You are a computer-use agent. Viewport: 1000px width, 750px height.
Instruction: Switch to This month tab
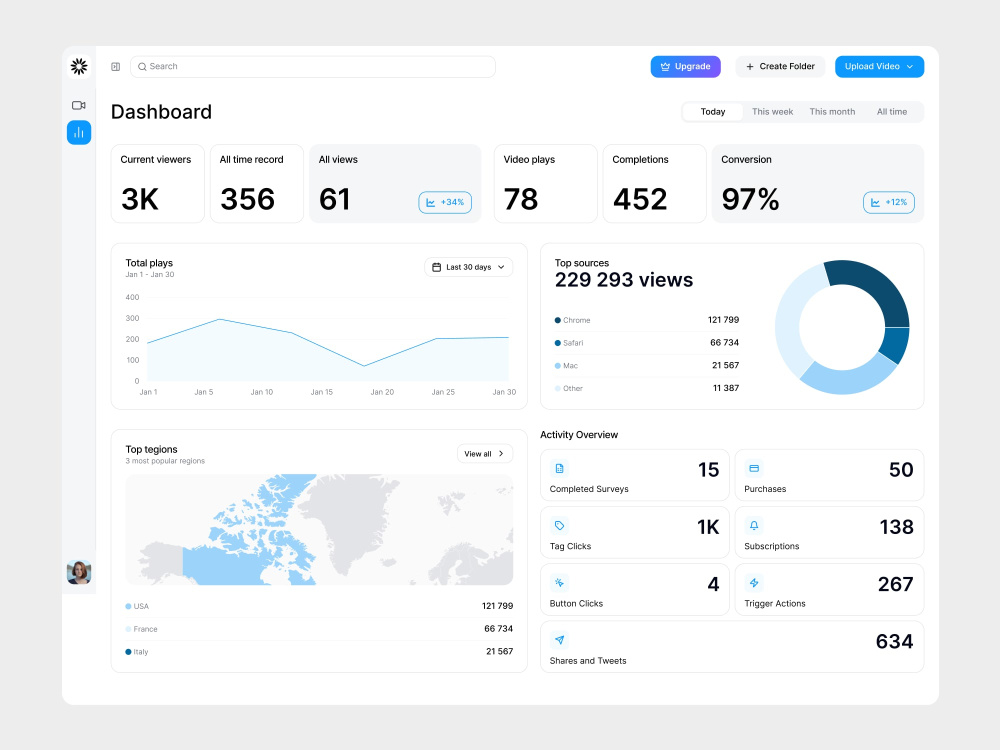832,112
